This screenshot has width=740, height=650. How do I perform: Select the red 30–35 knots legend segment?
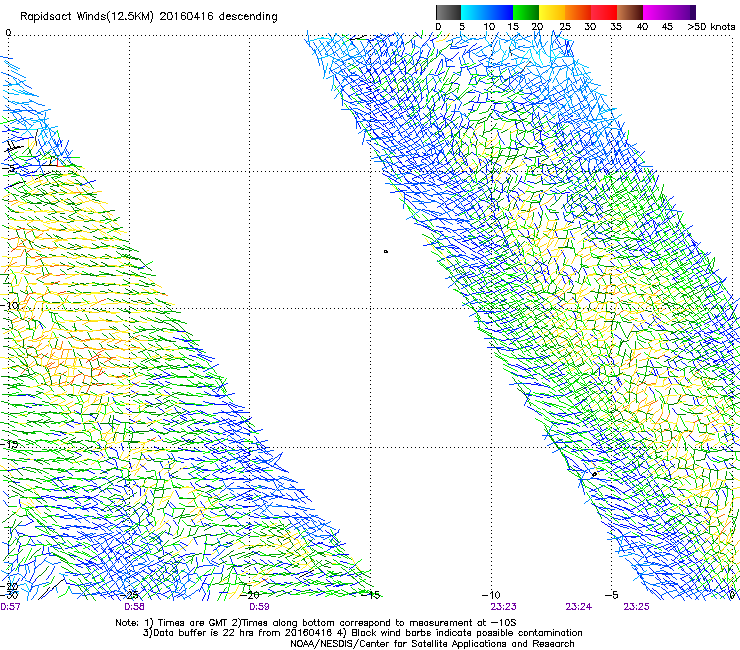pyautogui.click(x=604, y=12)
